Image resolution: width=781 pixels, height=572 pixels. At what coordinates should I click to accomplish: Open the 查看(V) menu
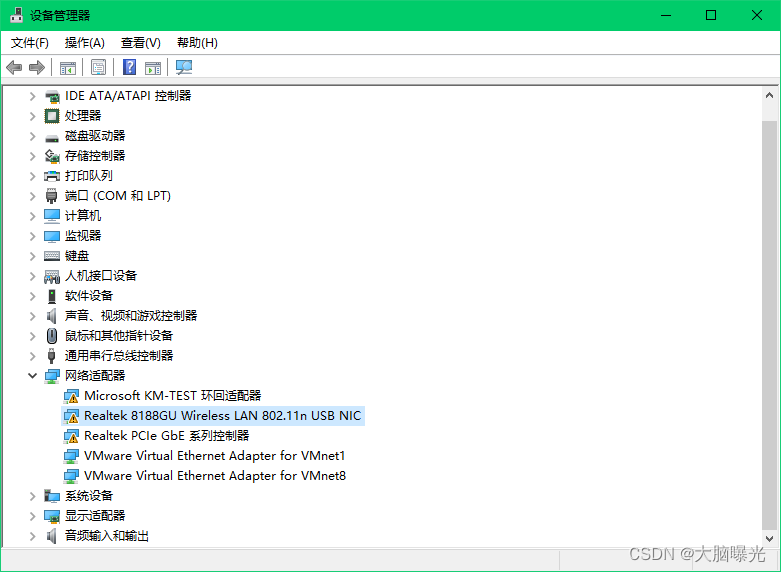coord(141,43)
